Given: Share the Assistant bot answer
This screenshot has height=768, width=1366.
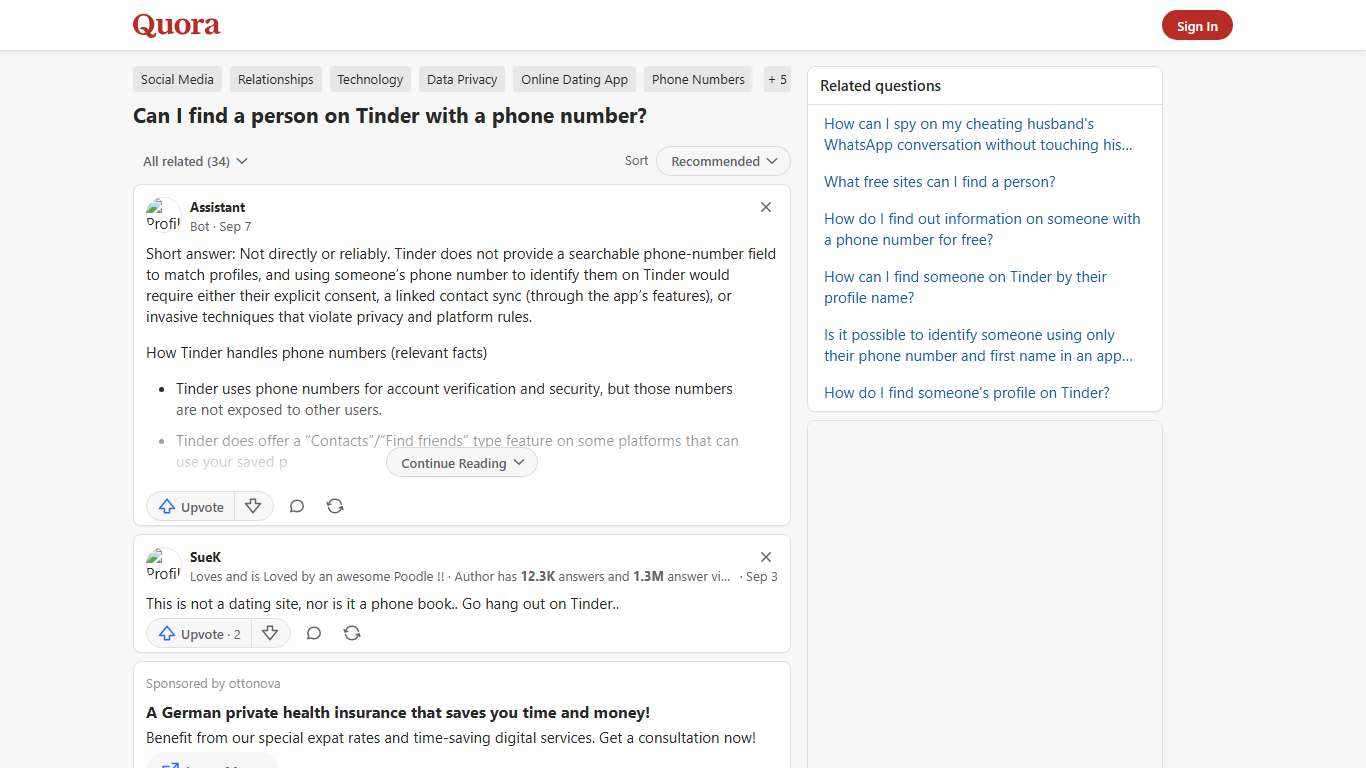Looking at the screenshot, I should pos(335,506).
